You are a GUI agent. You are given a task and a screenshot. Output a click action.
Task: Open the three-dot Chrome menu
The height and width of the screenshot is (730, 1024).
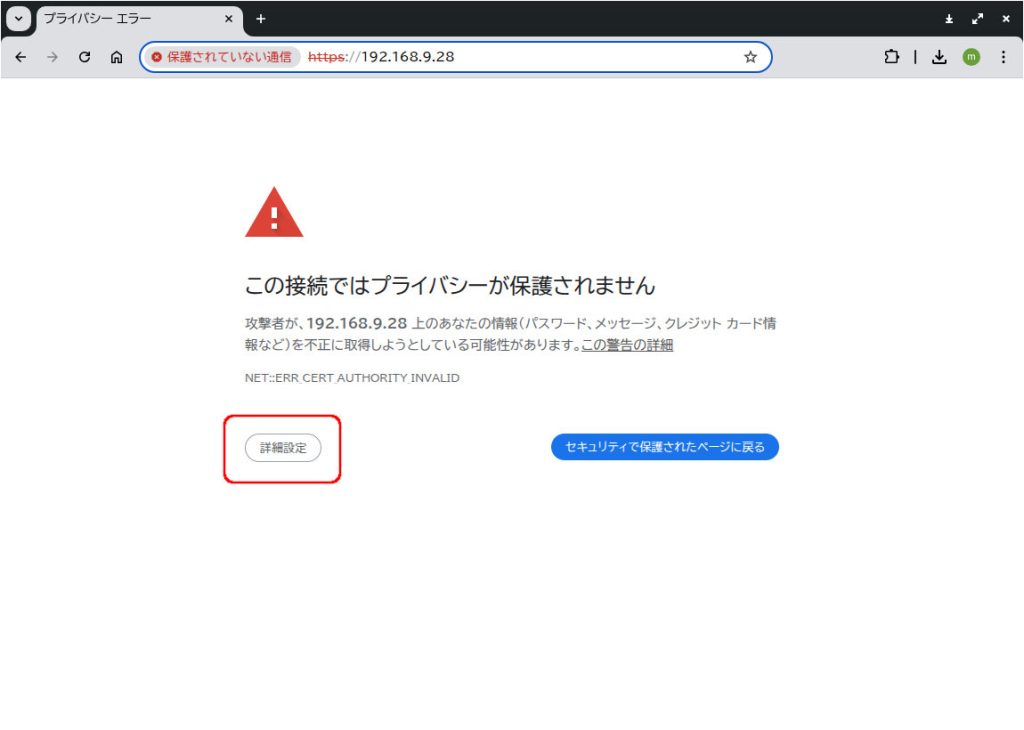coord(1003,57)
